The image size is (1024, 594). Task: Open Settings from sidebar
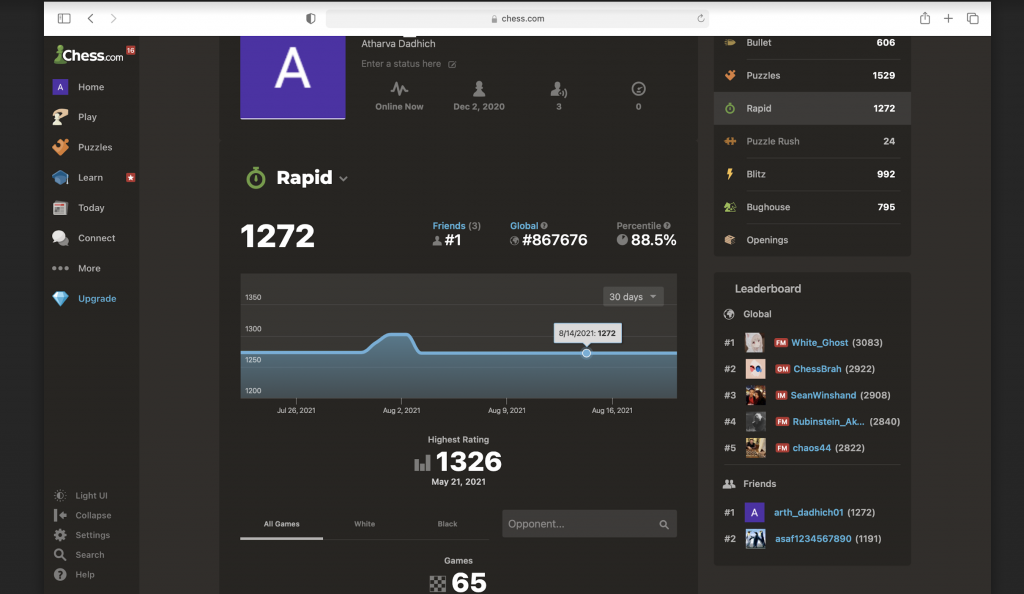coord(92,535)
